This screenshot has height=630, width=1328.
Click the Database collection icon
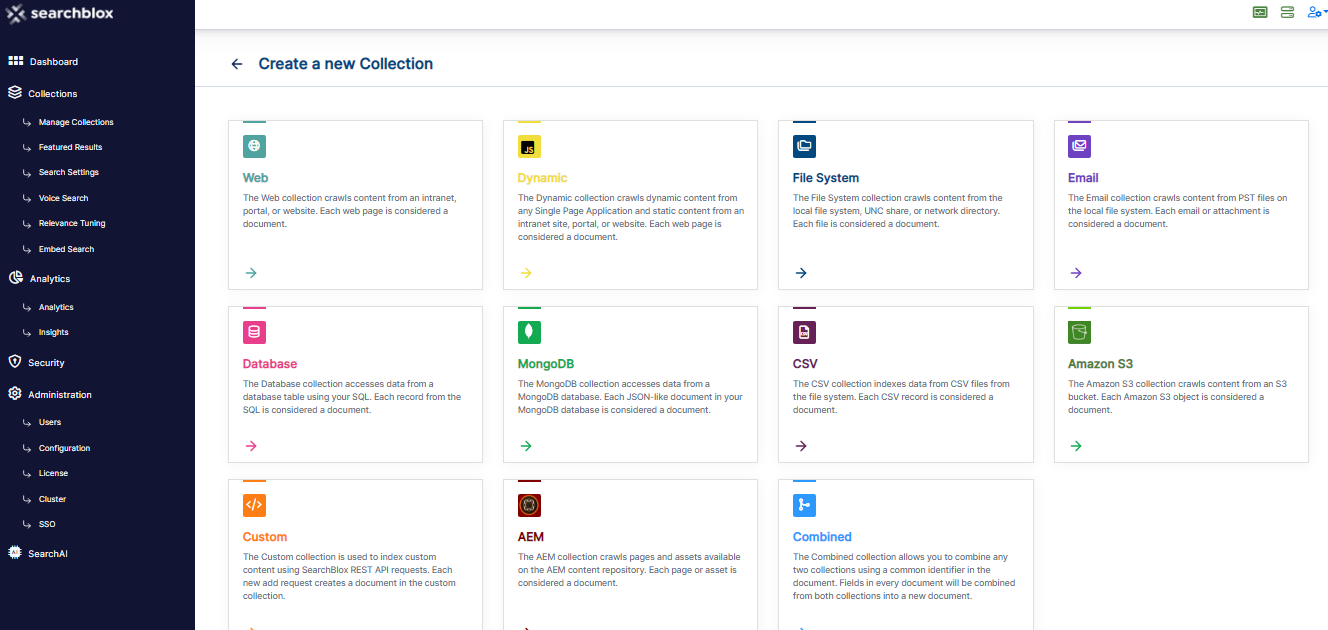click(x=254, y=332)
